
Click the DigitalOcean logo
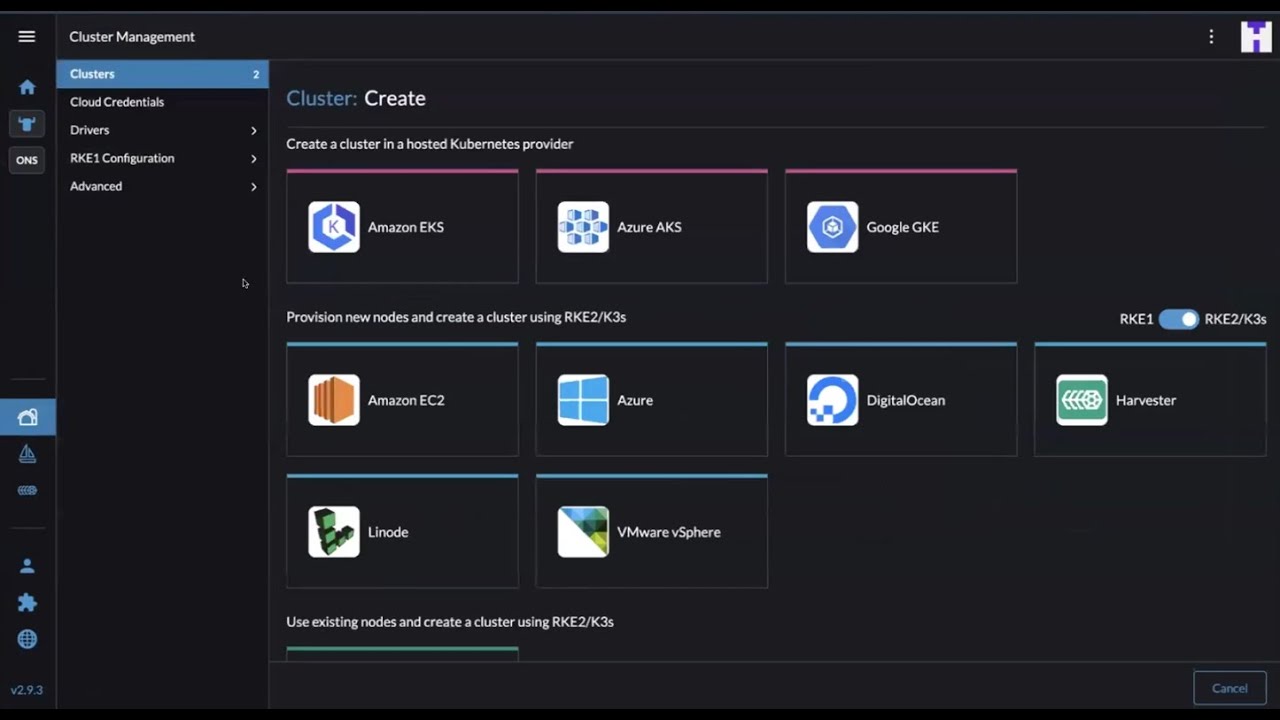(832, 400)
